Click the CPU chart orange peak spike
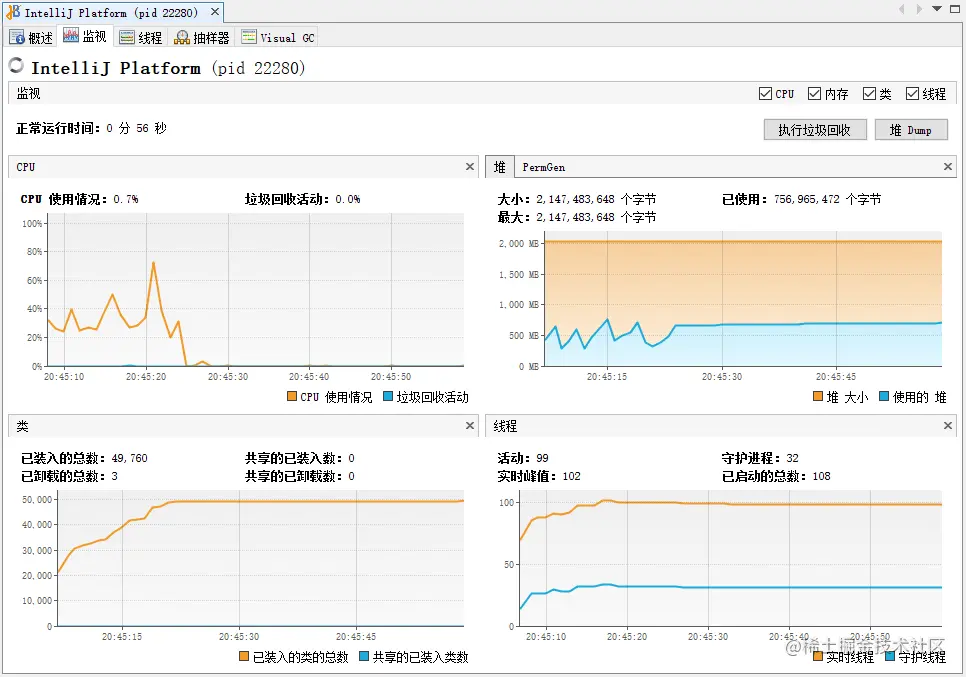966x677 pixels. (x=153, y=264)
